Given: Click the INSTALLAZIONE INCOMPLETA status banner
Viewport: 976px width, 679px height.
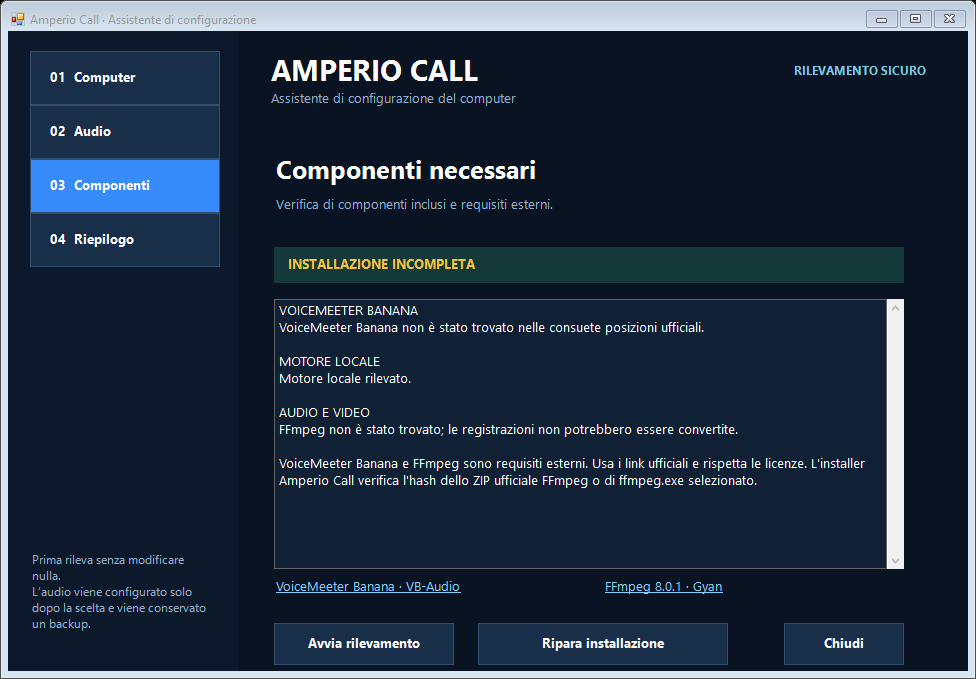Looking at the screenshot, I should 589,265.
